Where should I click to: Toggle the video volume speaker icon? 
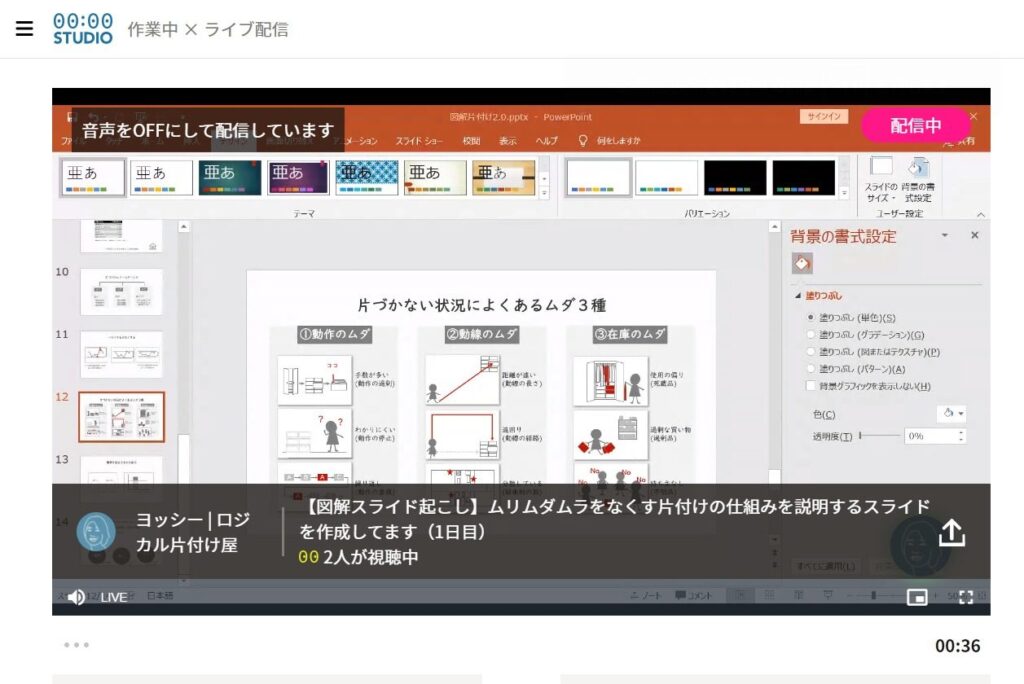pyautogui.click(x=76, y=596)
